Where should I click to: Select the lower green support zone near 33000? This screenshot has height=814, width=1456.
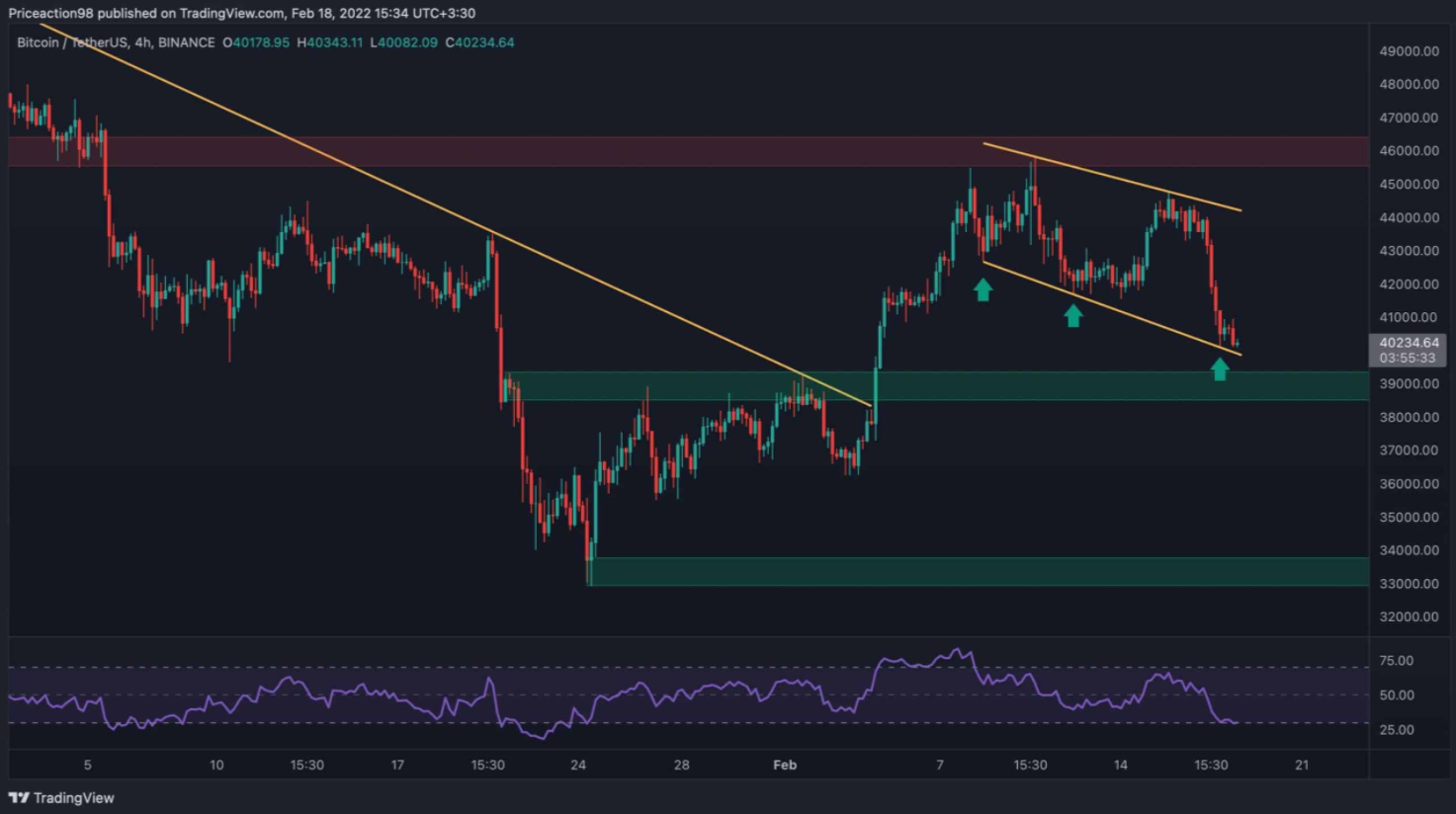click(x=979, y=571)
